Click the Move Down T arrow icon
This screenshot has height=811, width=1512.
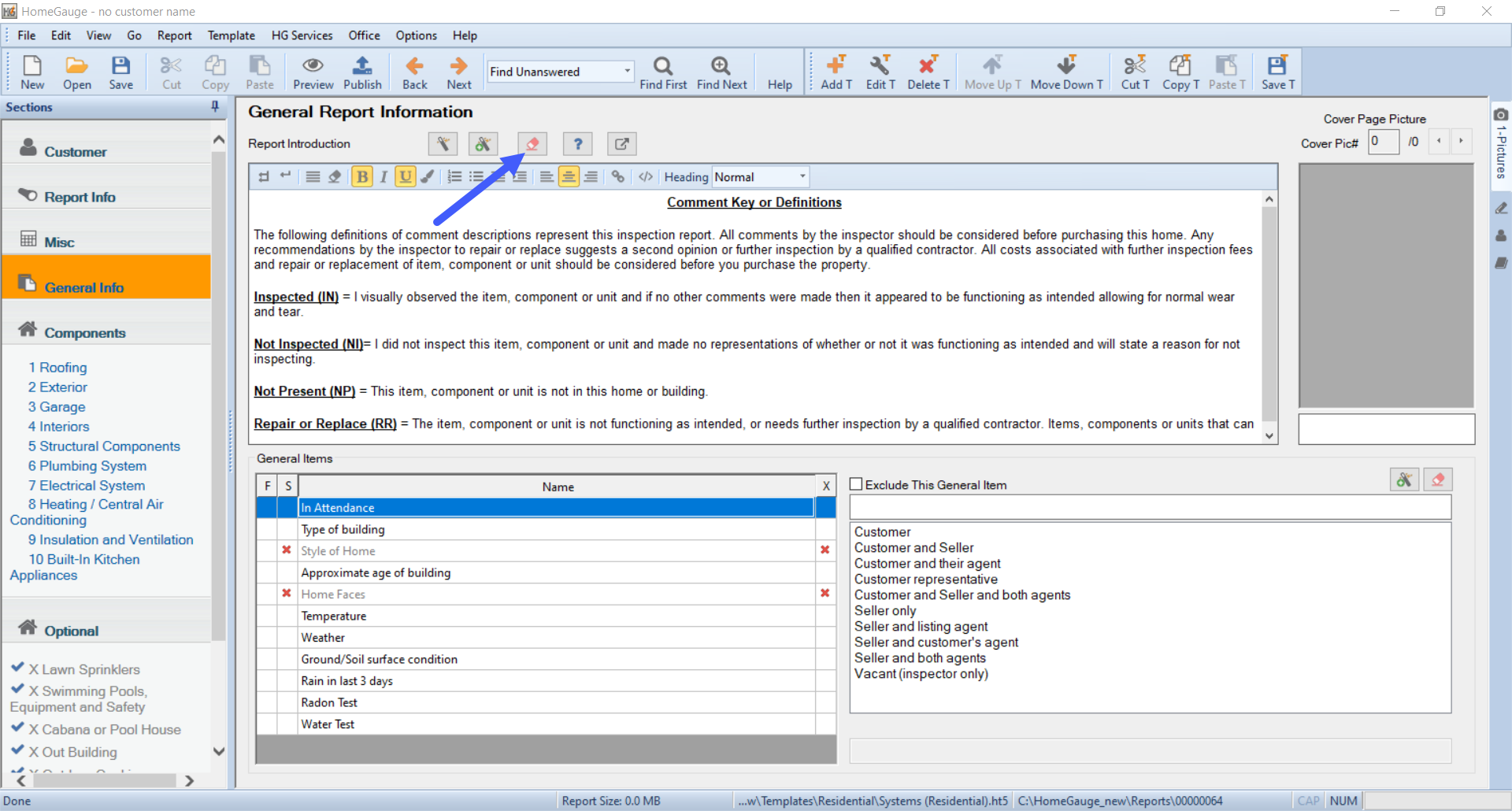pos(1065,72)
